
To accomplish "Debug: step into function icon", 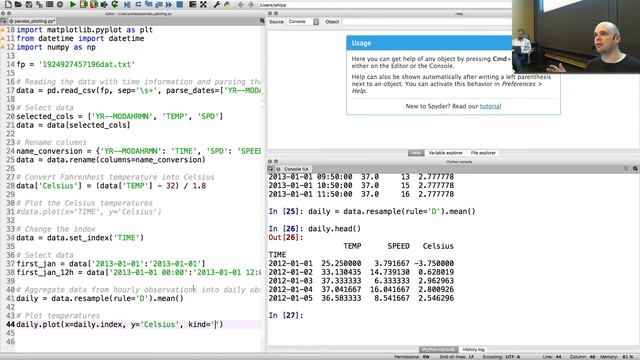I will tap(148, 4).
